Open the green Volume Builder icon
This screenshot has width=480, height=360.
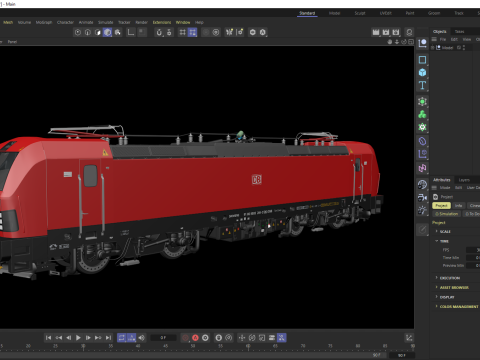point(422,127)
